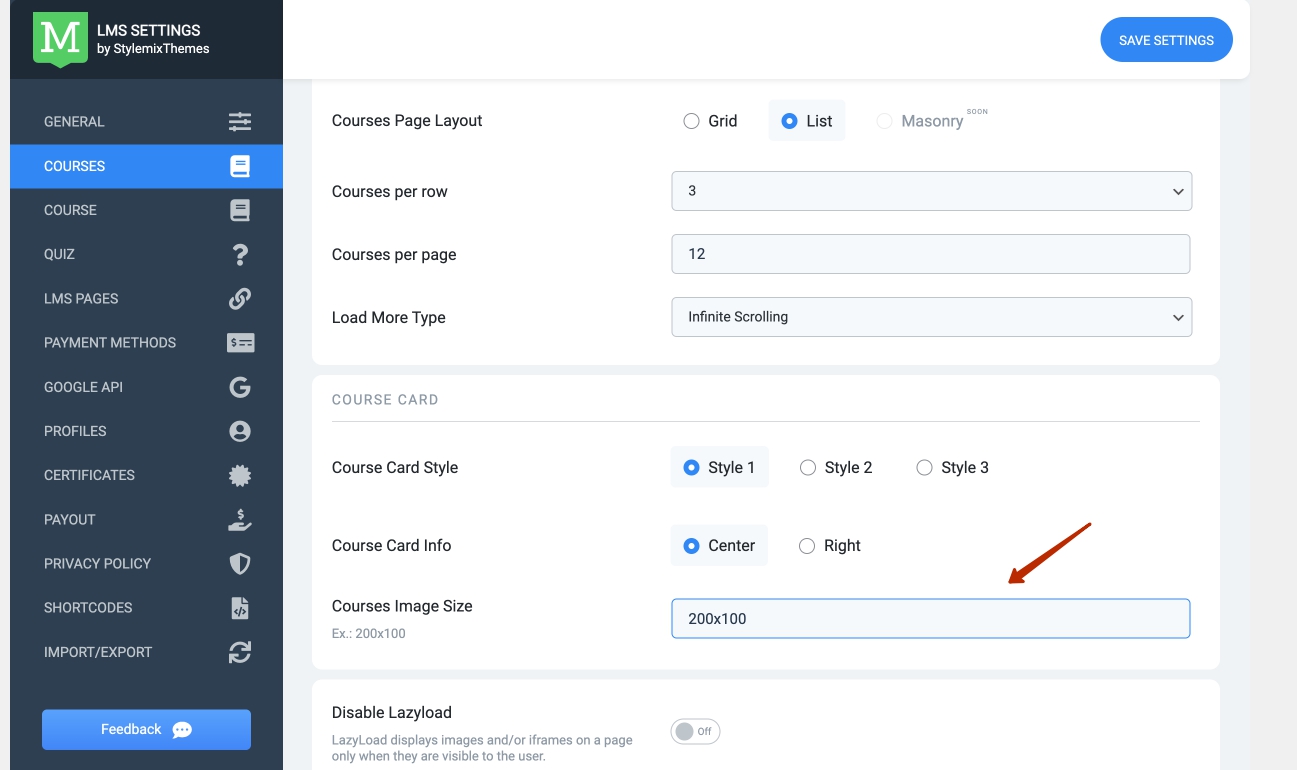Set Course Card Info to Right
Screen dimensions: 1297x770
point(807,546)
